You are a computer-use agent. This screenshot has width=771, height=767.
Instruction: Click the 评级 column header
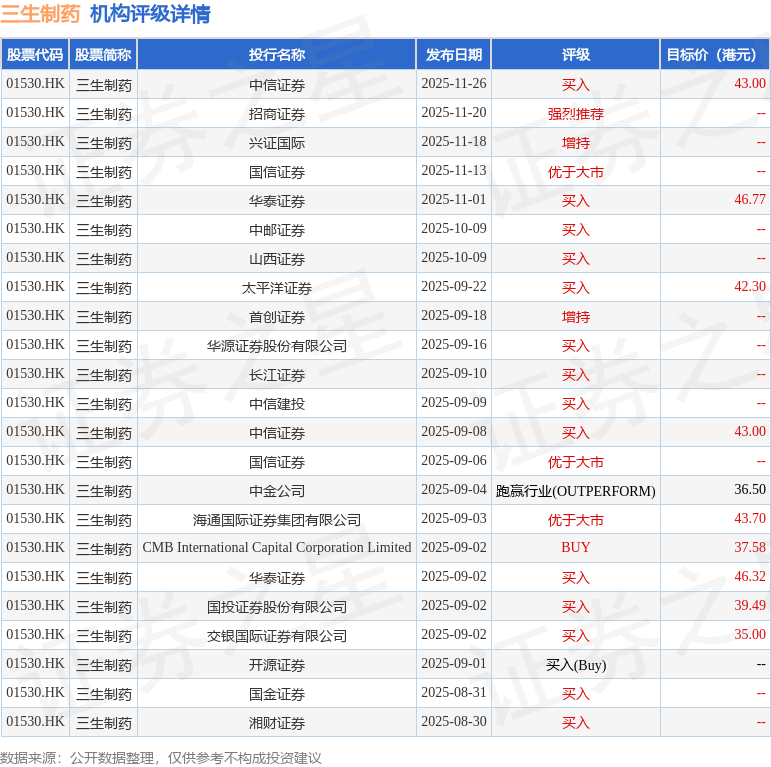click(576, 55)
